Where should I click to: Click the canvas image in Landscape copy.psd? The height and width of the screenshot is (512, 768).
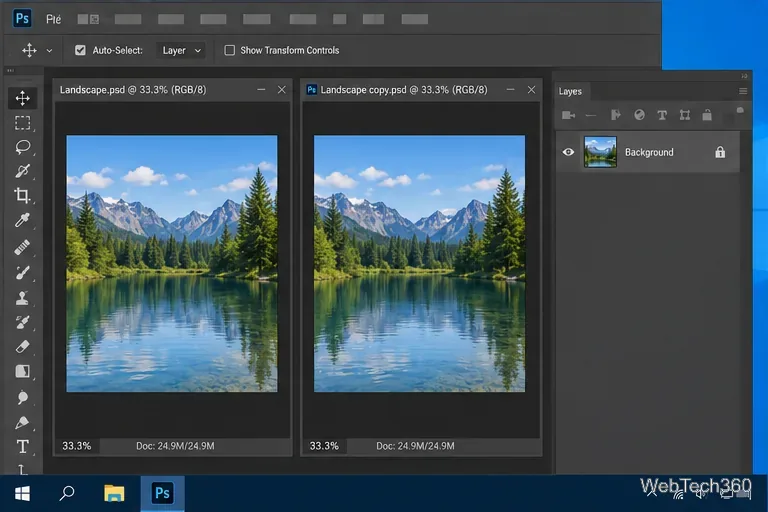[419, 264]
